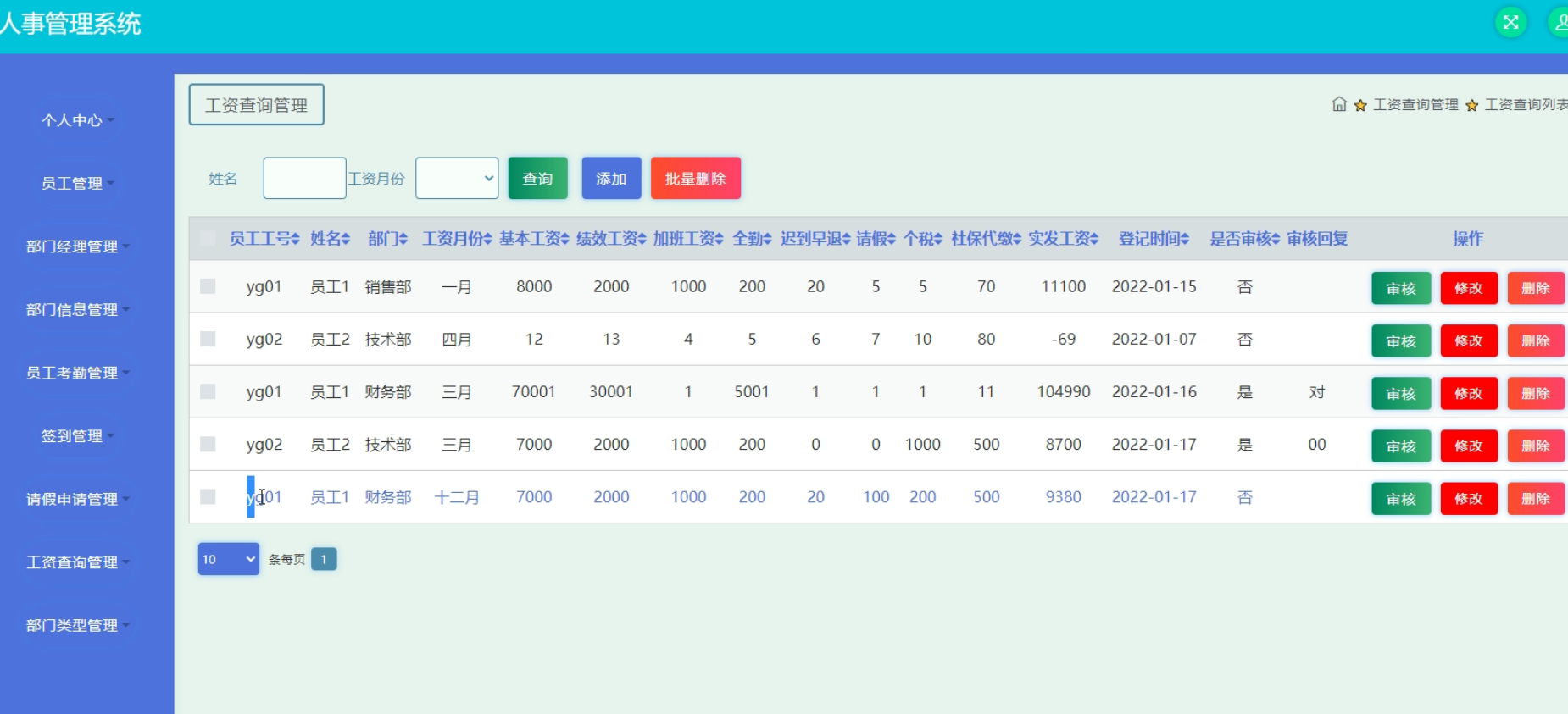Click 审核 for the yg02 四月 row
The image size is (1568, 714).
click(x=1401, y=340)
